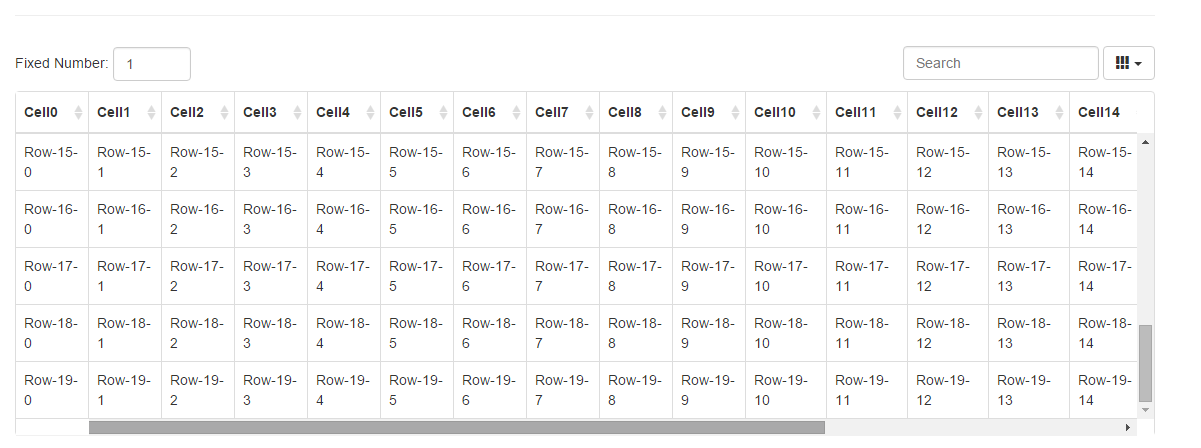Click the Cell9 column header label
Screen dimensions: 1201x448
[698, 113]
